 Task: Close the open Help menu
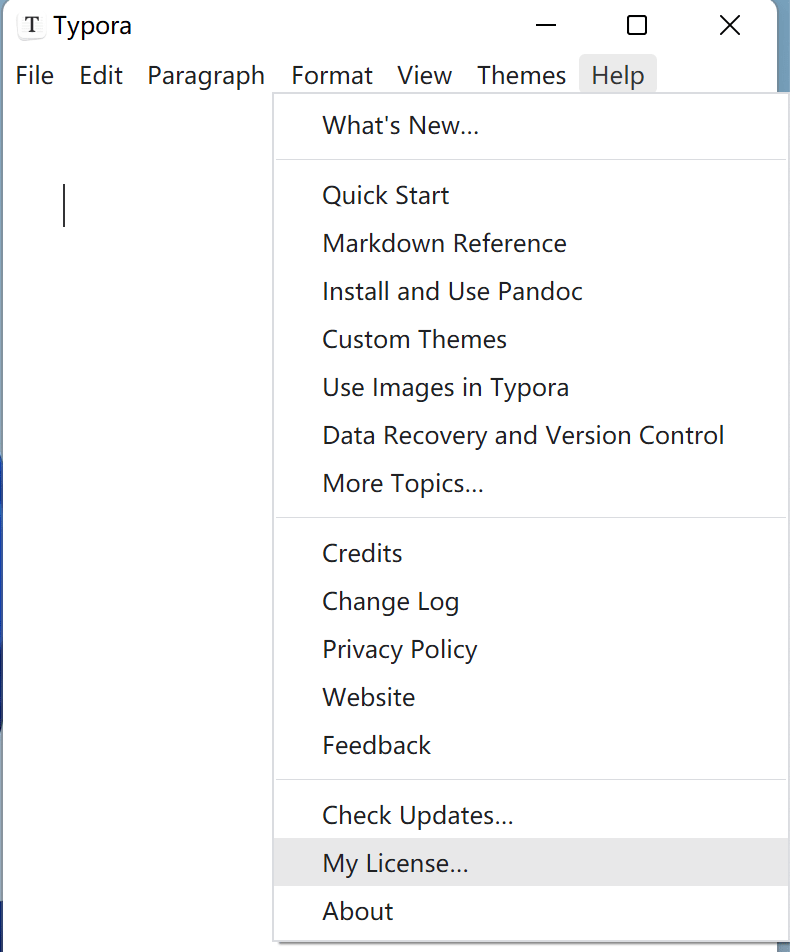pyautogui.click(x=617, y=76)
